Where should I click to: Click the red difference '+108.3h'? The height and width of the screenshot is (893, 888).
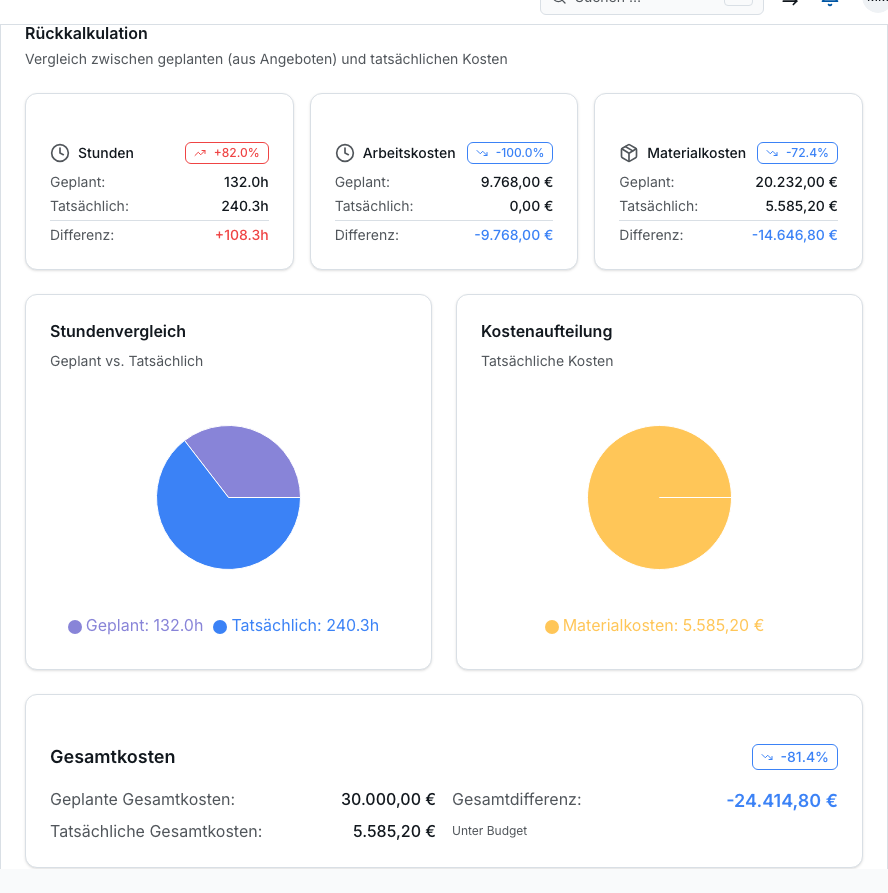242,235
